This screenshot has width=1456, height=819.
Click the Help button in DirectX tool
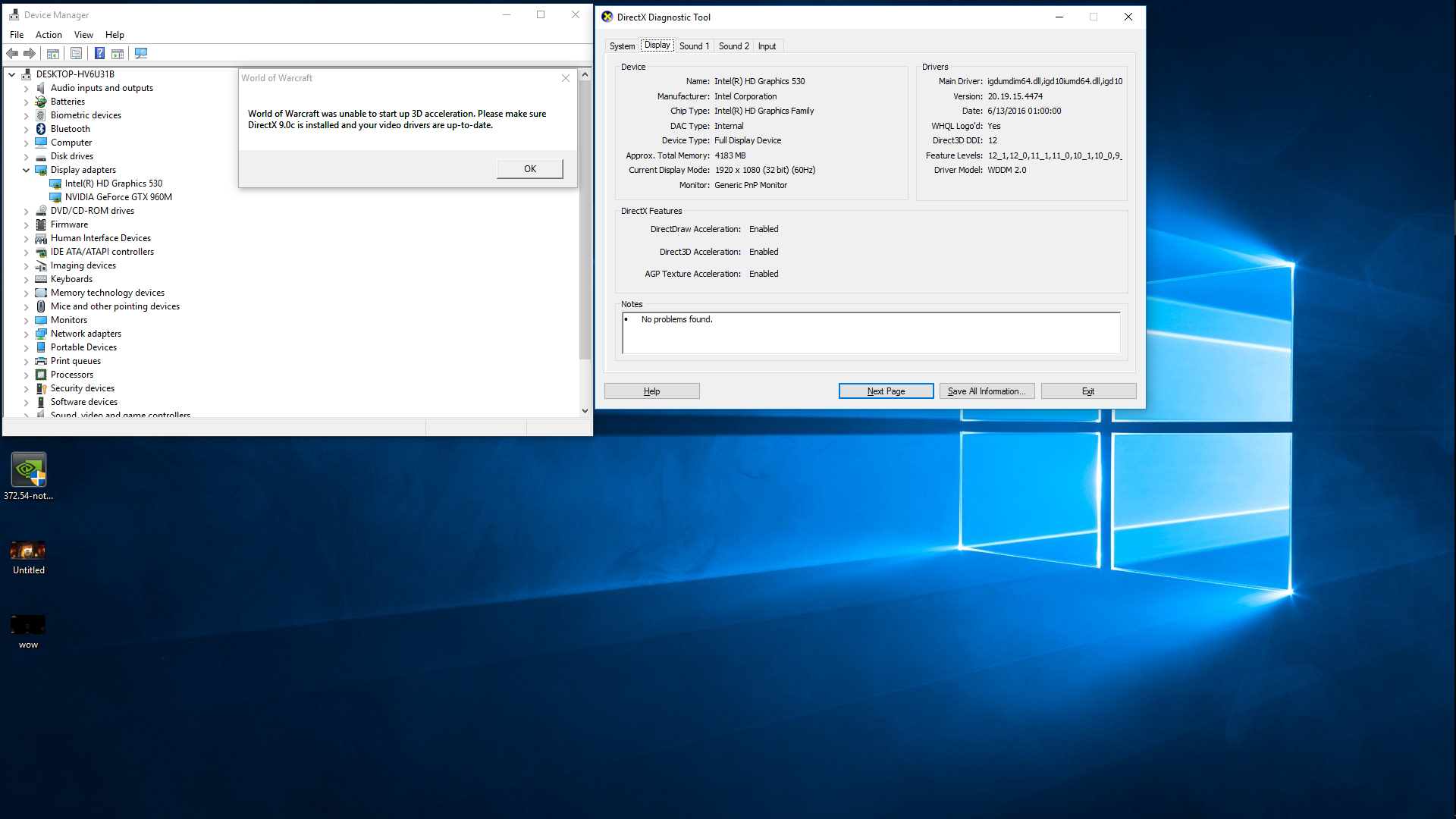[651, 391]
